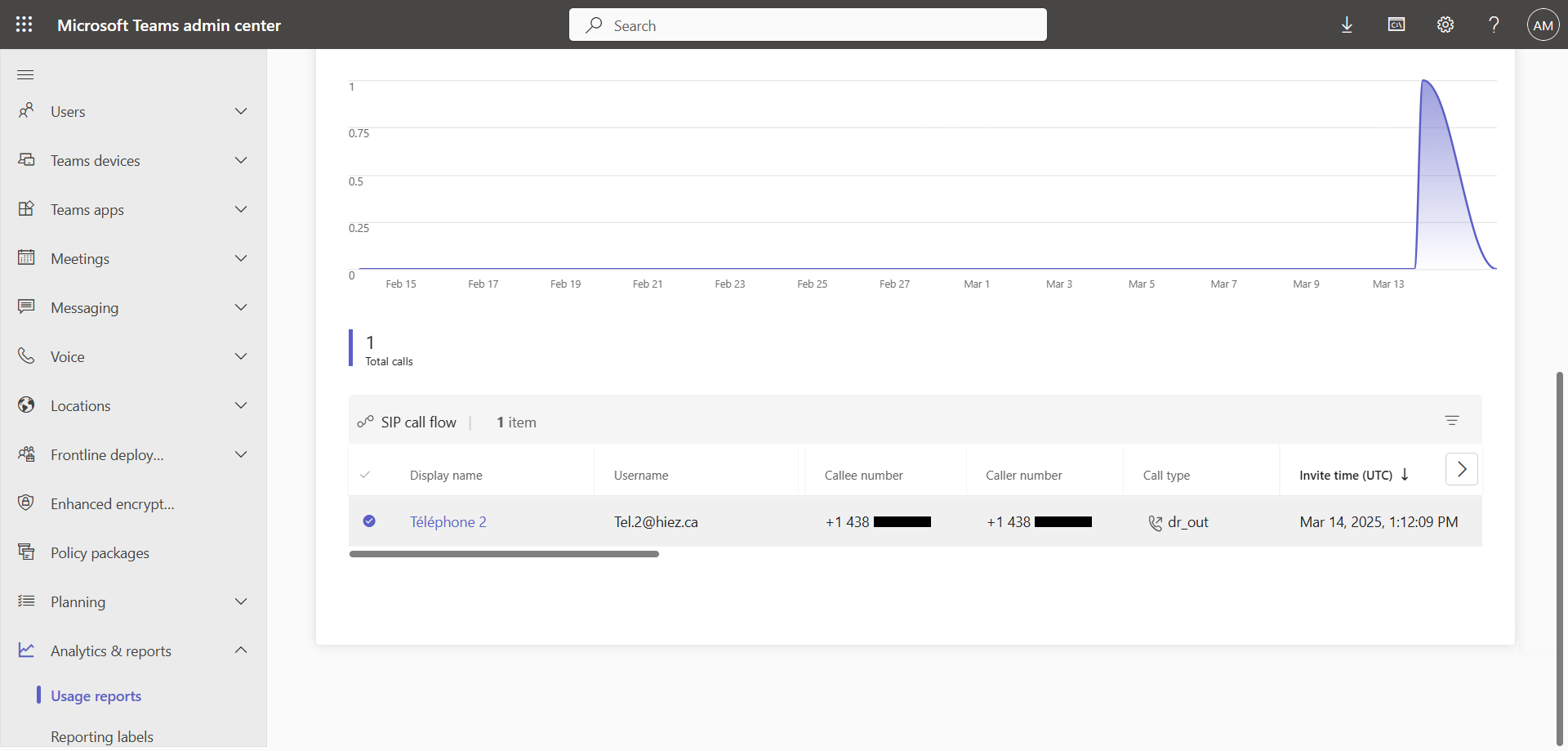Collapse navigation with hamburger icon
The width and height of the screenshot is (1568, 751).
click(x=25, y=74)
